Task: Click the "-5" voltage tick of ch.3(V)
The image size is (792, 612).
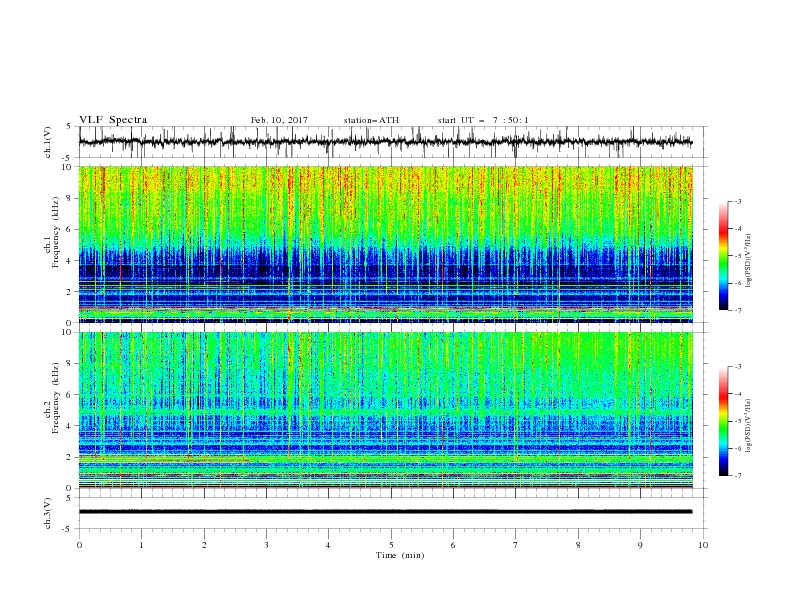Action: tap(68, 529)
